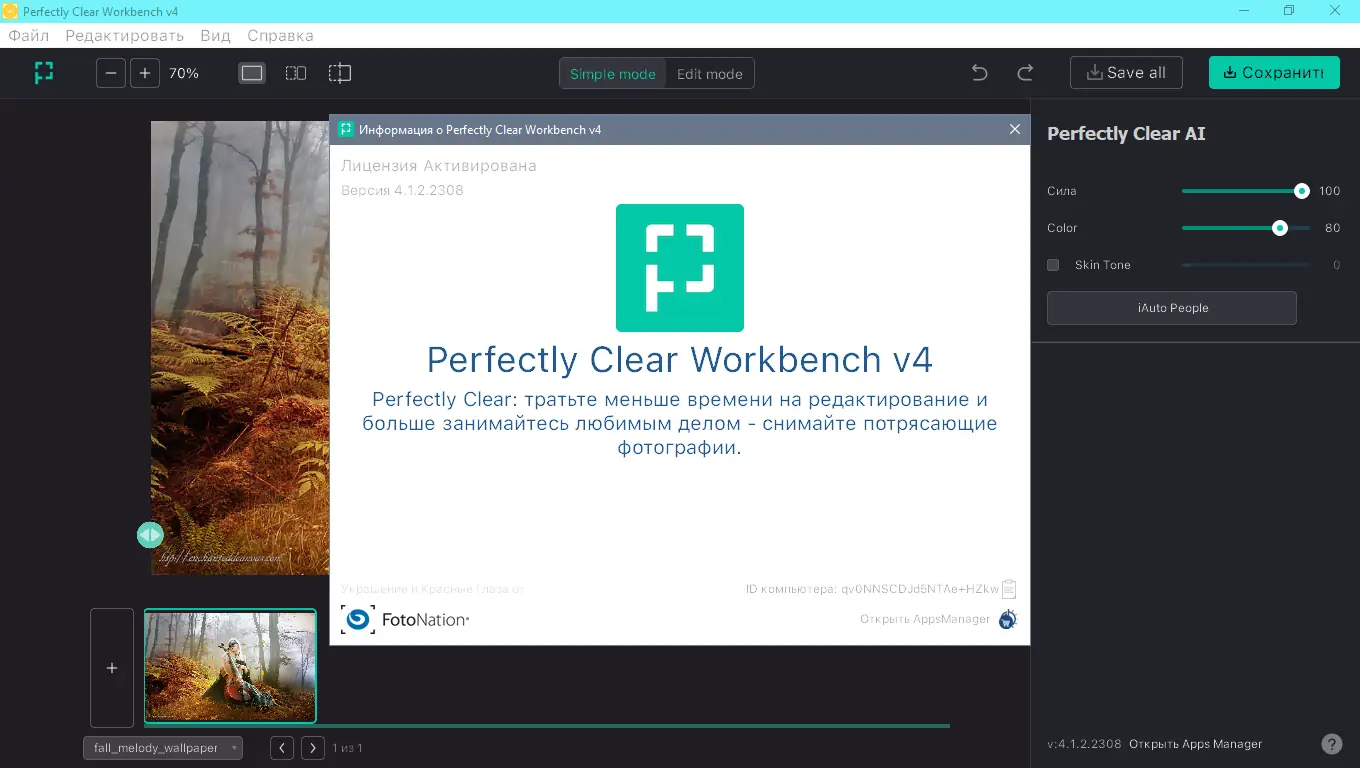This screenshot has width=1360, height=768.
Task: Adjust the Color slider
Action: [1245, 228]
